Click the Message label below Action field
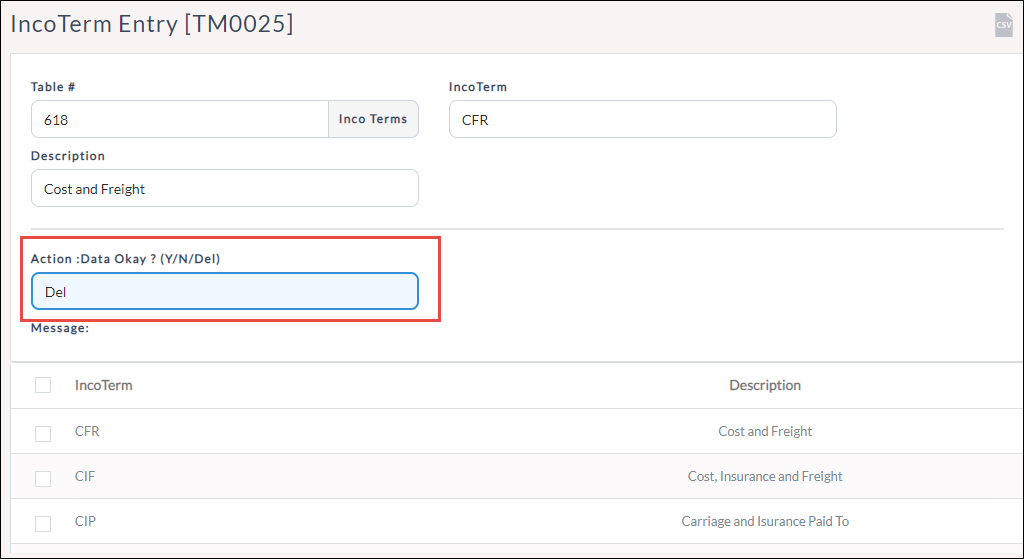Viewport: 1024px width, 559px height. (60, 328)
